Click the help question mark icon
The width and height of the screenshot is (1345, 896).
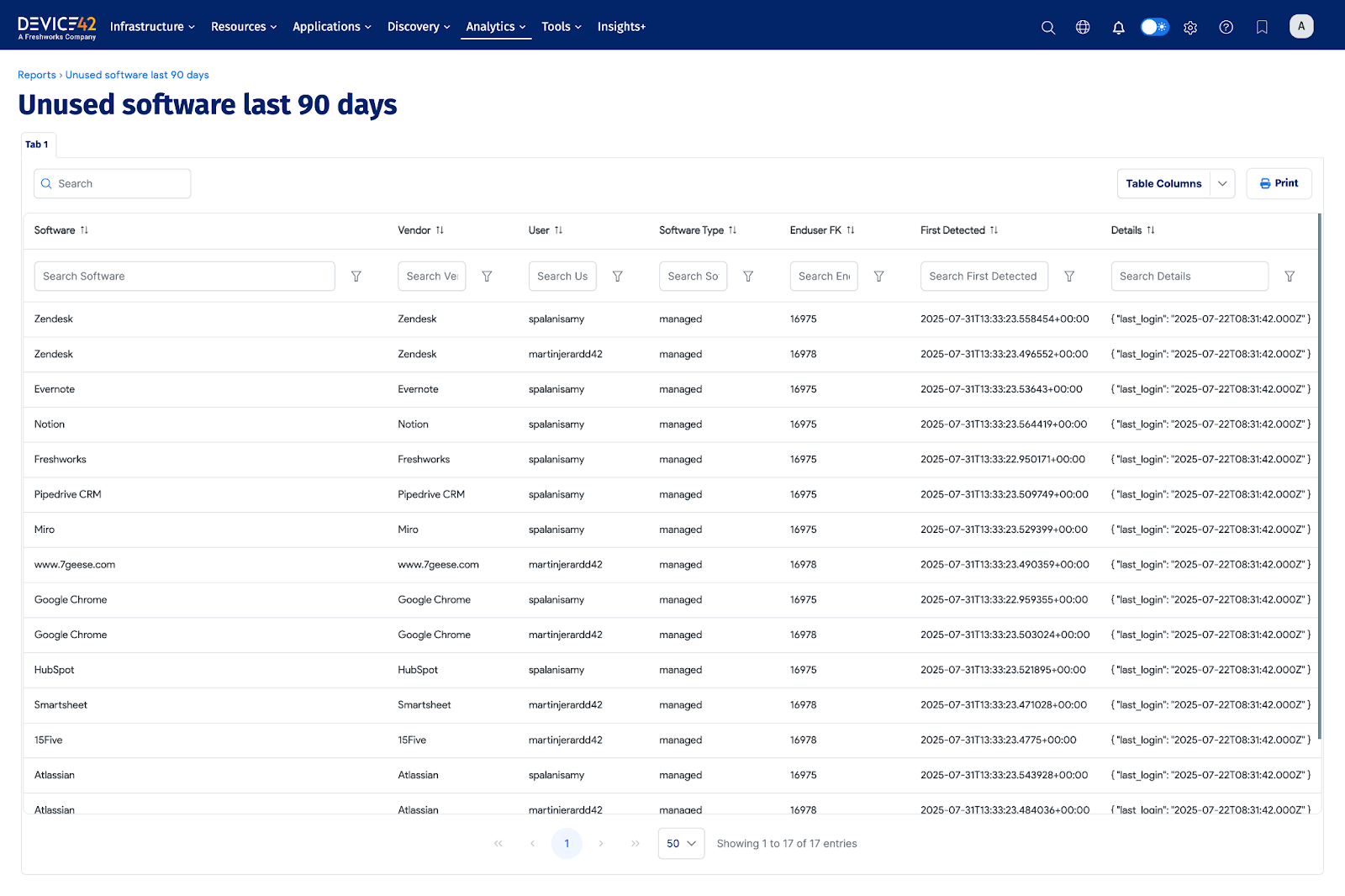tap(1226, 27)
